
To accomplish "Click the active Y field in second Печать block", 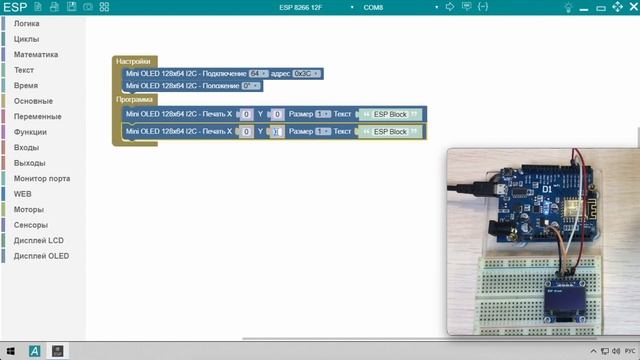I will click(x=277, y=131).
